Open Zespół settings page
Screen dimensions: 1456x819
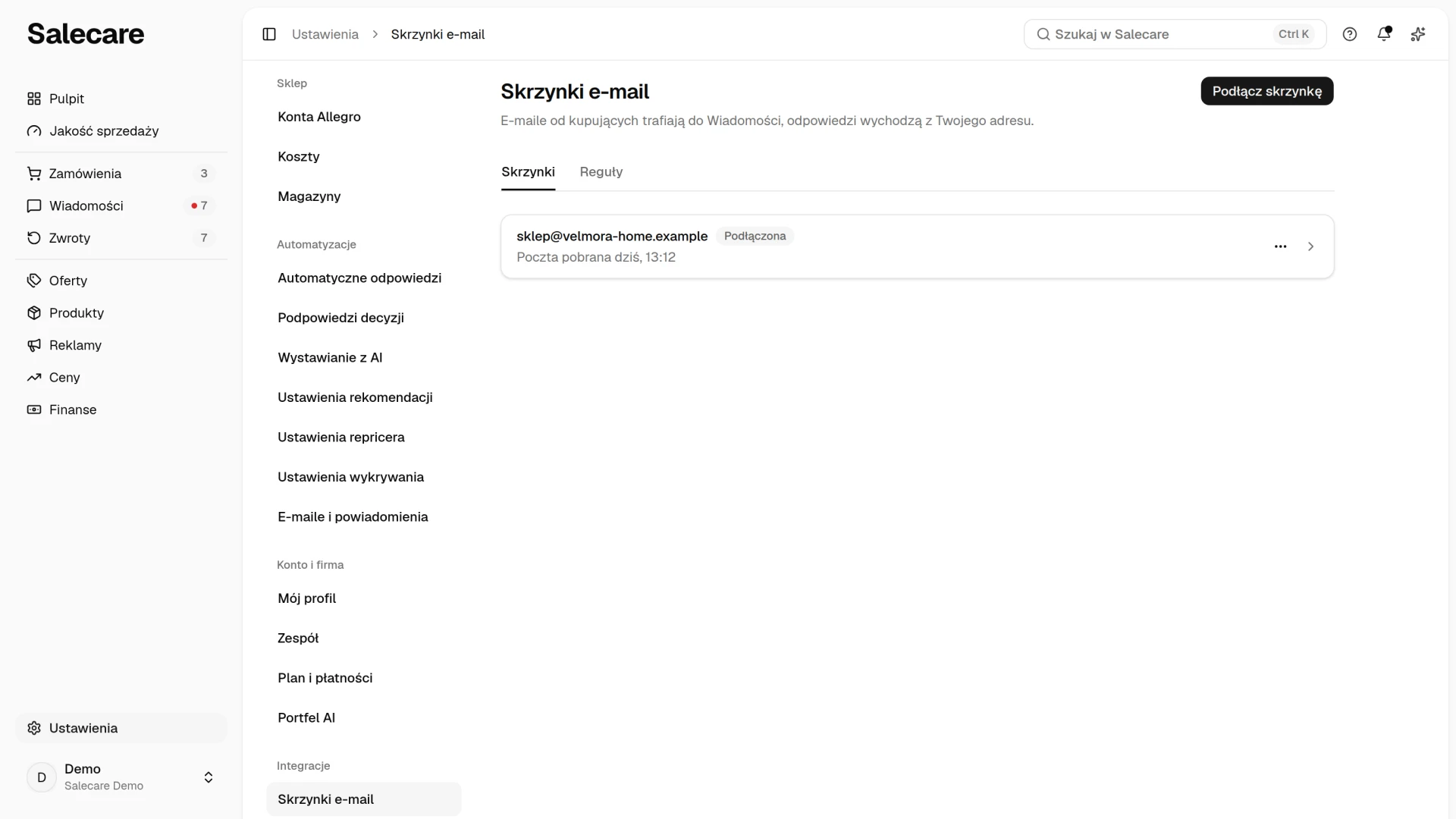364,639
